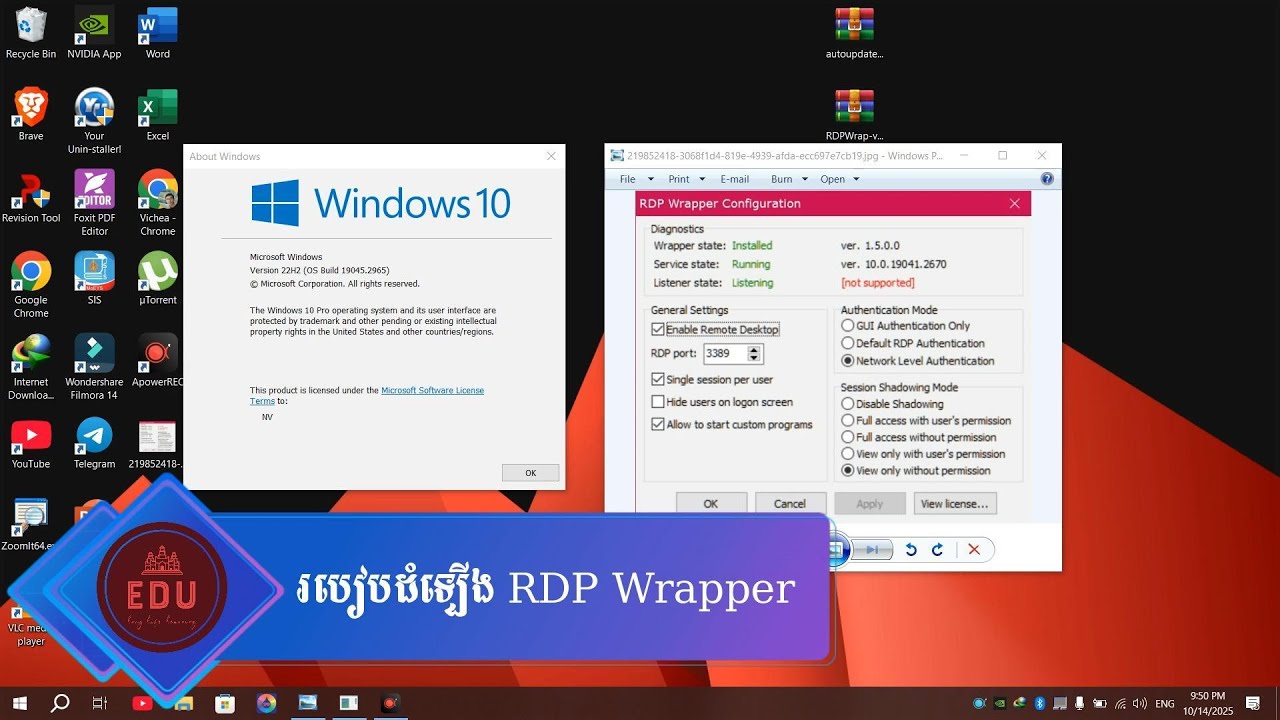
Task: Open the notification center icon
Action: pyautogui.click(x=1253, y=703)
